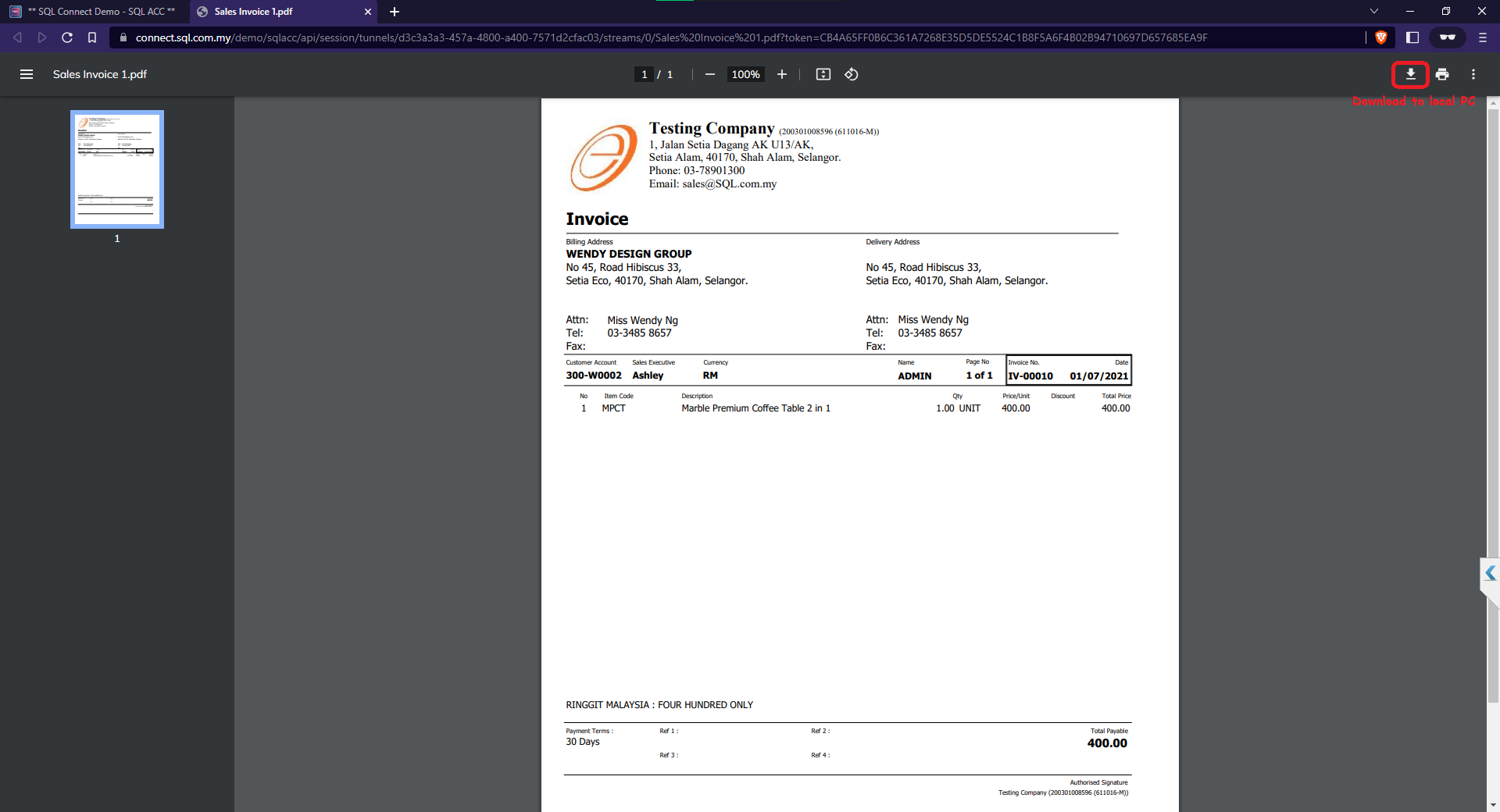Select page 1 thumbnail in sidebar
This screenshot has height=812, width=1500.
117,169
